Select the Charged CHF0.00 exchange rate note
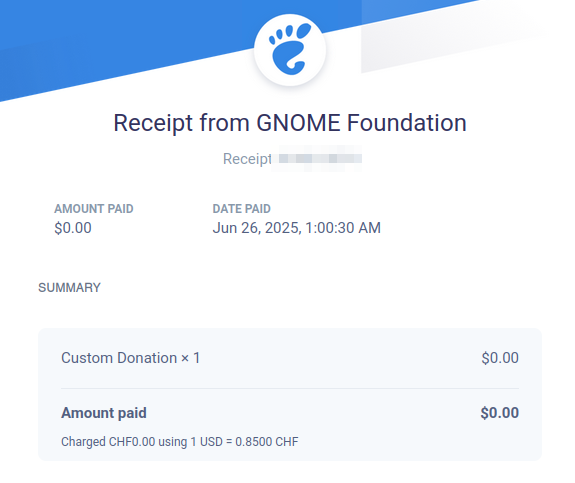Image resolution: width=575 pixels, height=483 pixels. point(180,442)
